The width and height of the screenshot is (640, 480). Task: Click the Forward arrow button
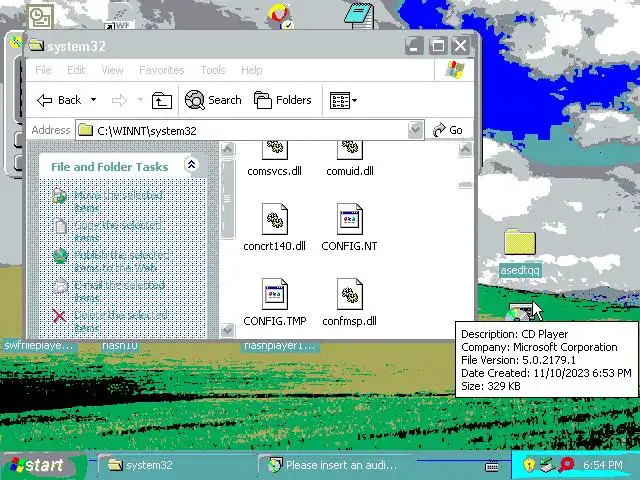pyautogui.click(x=119, y=100)
